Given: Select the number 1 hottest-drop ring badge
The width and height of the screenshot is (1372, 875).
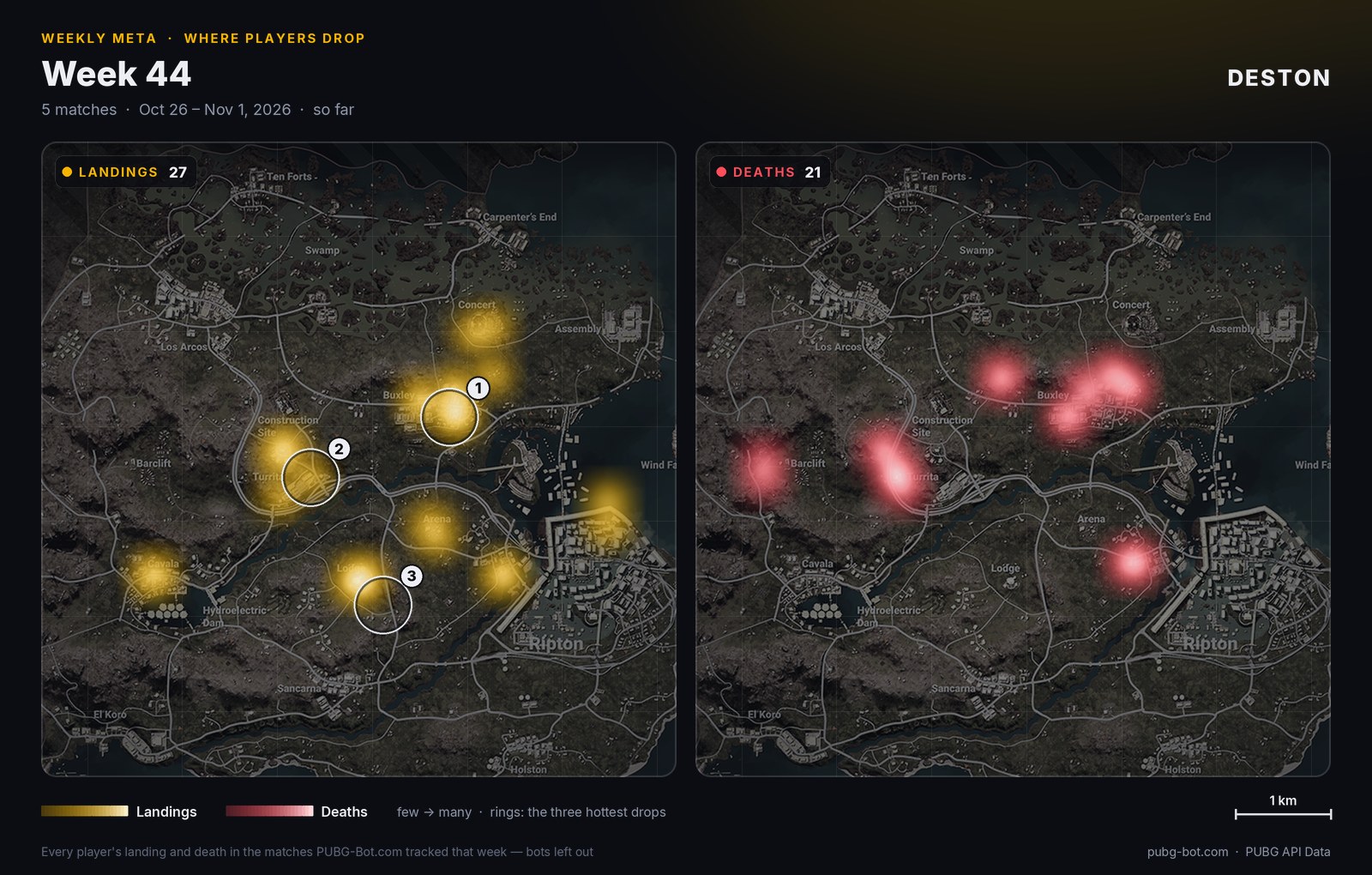Looking at the screenshot, I should (x=478, y=389).
